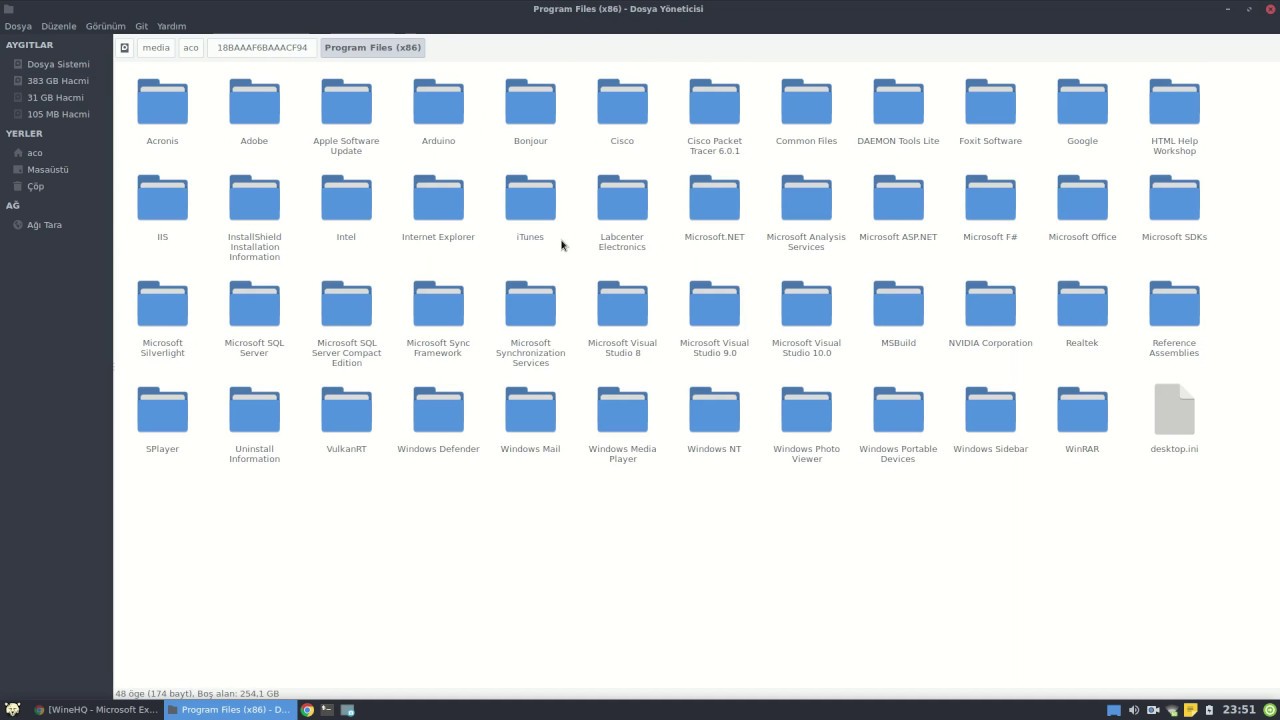Open the Dosya menu

(x=18, y=26)
